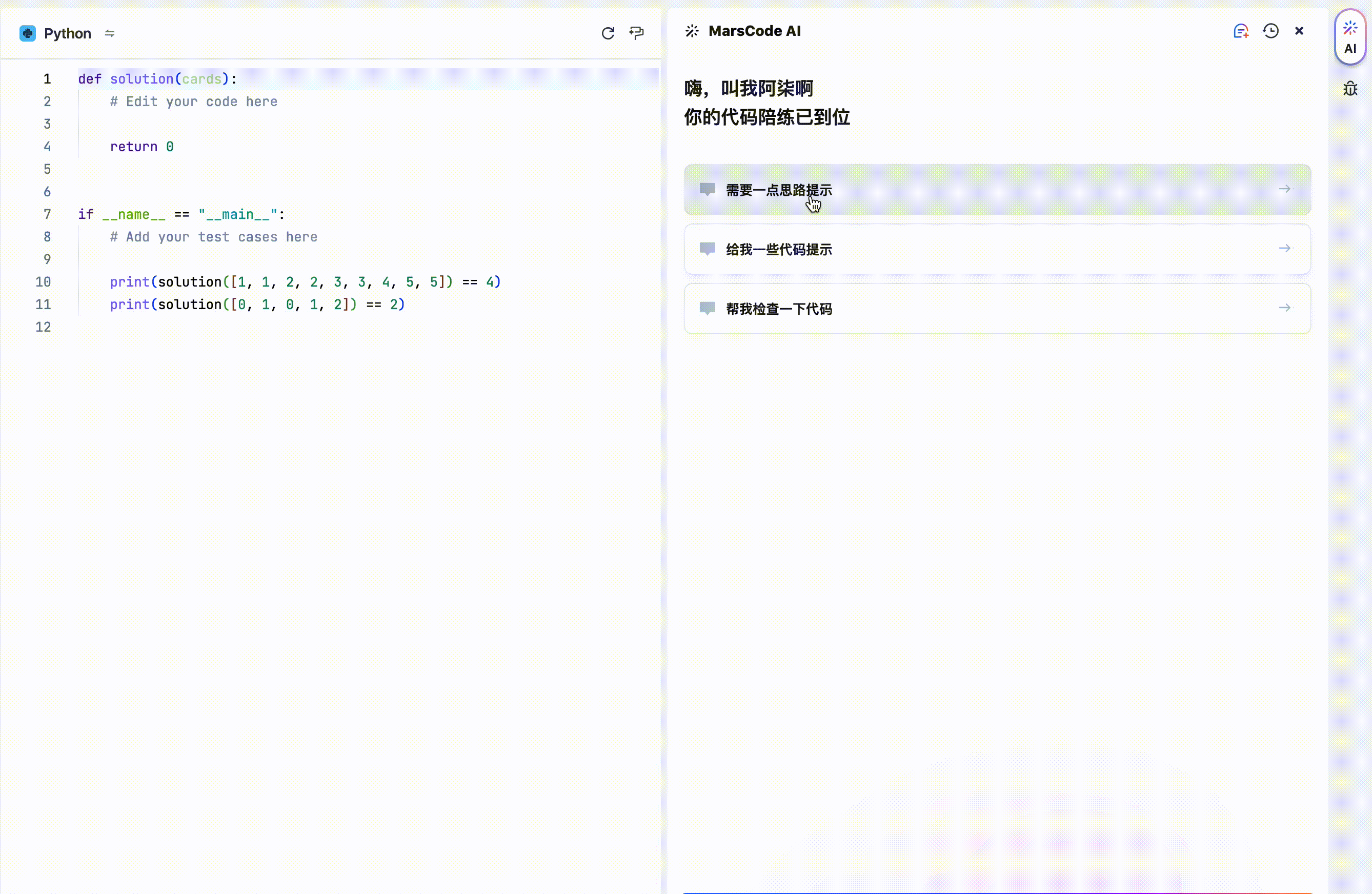Screen dimensions: 1372x894
Task: Place cursor on the return 0 line
Action: (x=142, y=147)
